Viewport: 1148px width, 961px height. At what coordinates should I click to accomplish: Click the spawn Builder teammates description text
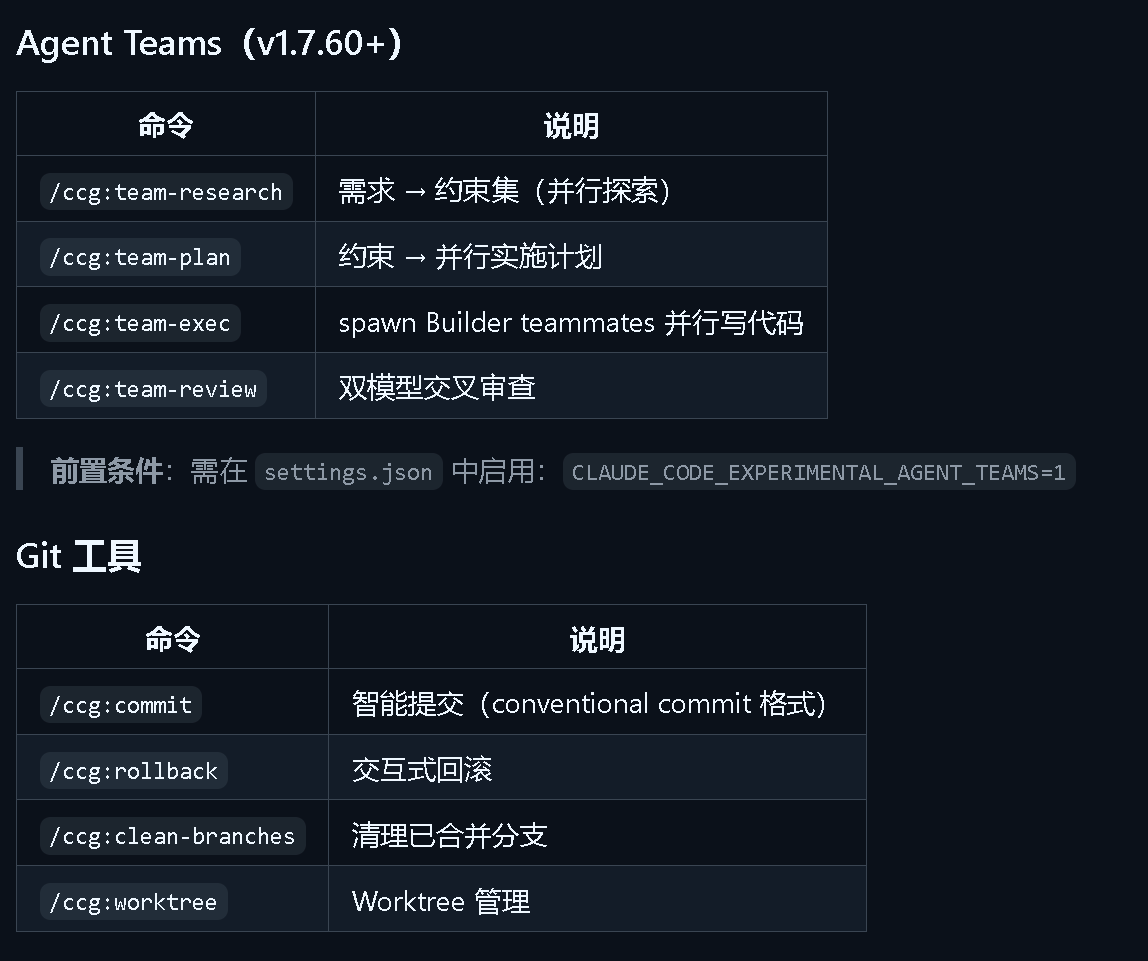pyautogui.click(x=570, y=323)
